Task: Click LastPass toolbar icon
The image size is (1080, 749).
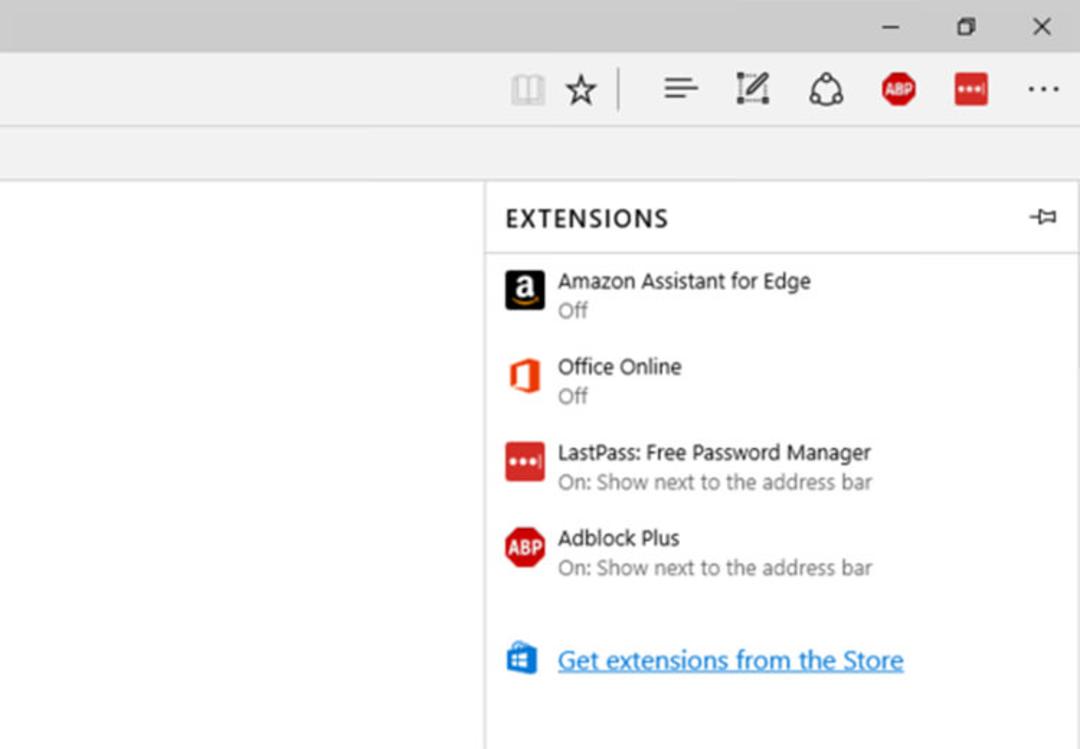Action: (x=971, y=90)
